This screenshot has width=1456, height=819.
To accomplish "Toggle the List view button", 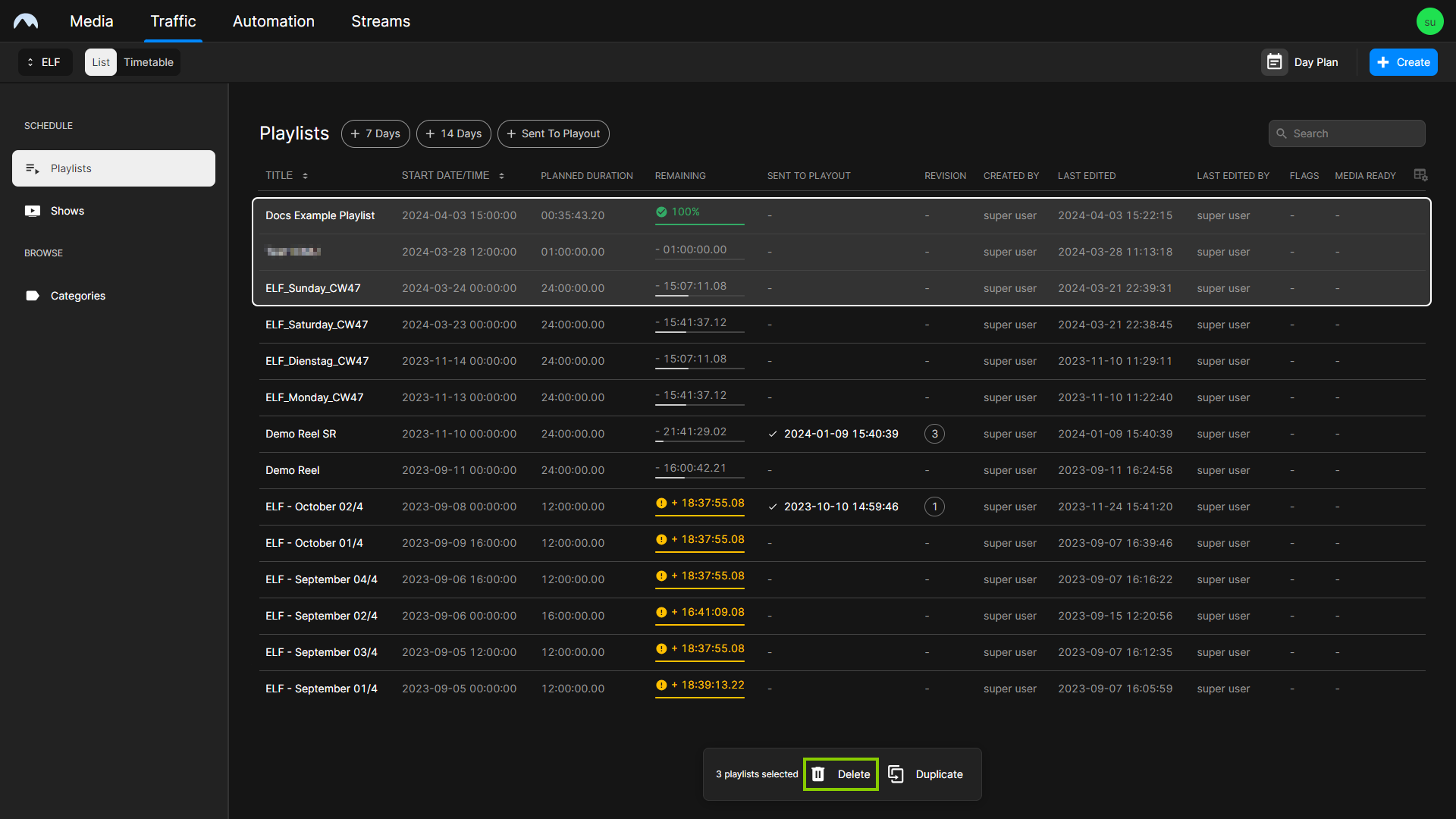I will [x=100, y=62].
